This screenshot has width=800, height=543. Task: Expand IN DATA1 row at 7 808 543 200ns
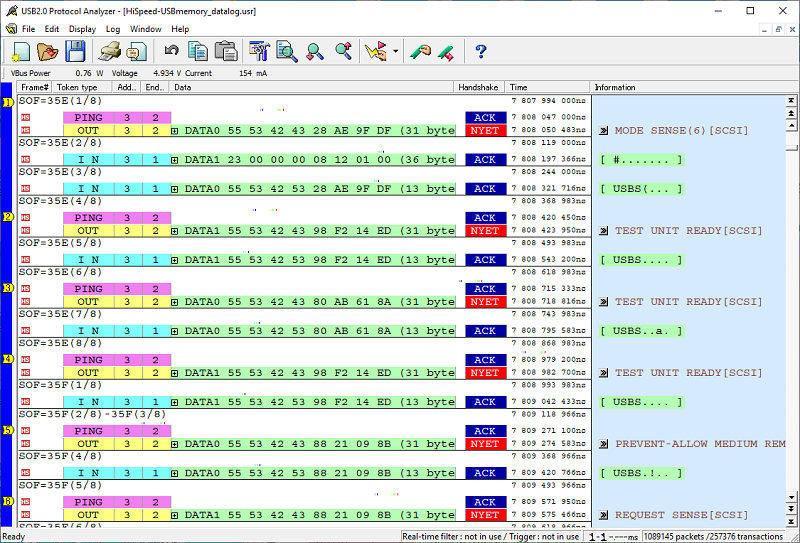coord(174,260)
